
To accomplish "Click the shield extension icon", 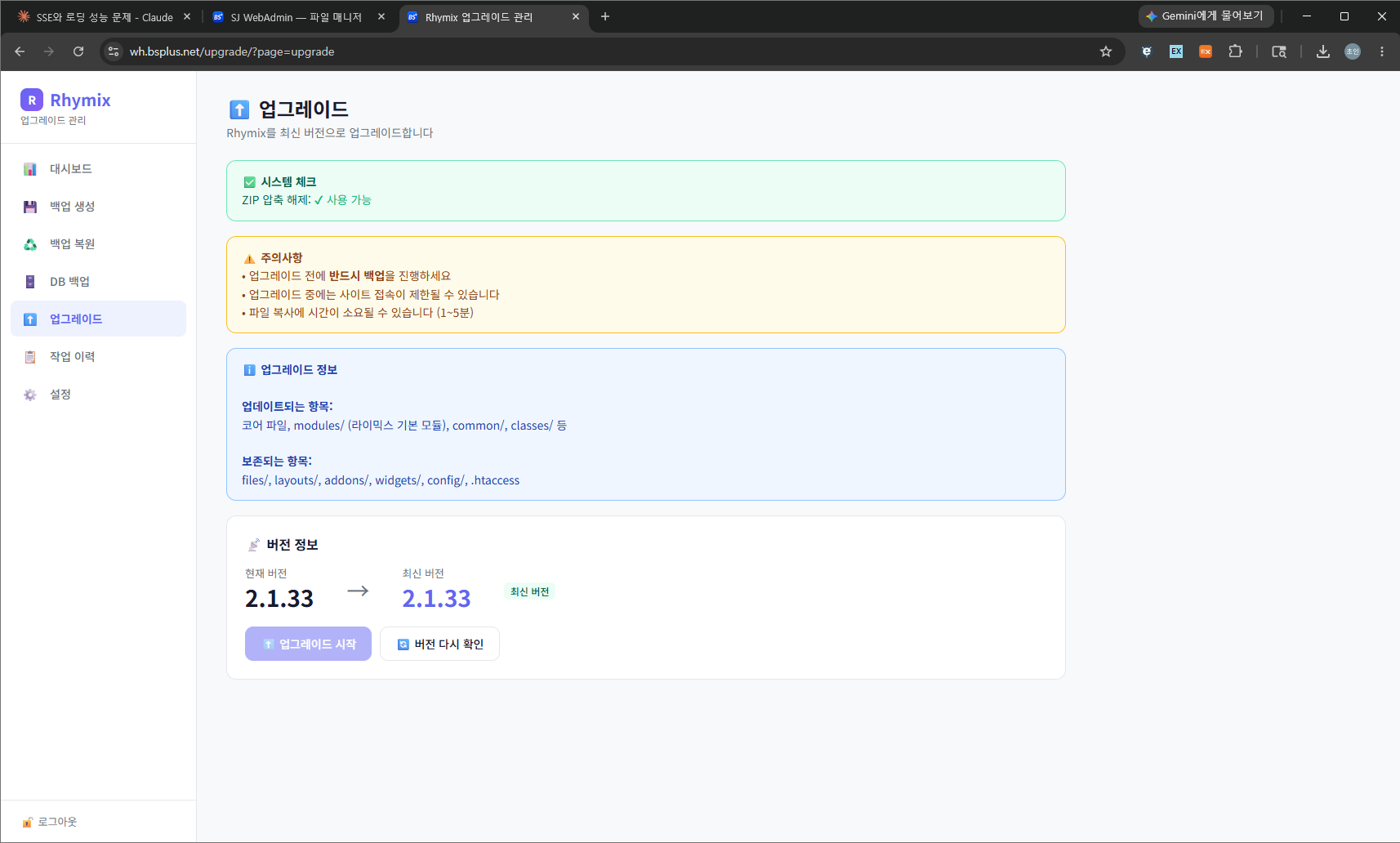I will (1147, 51).
